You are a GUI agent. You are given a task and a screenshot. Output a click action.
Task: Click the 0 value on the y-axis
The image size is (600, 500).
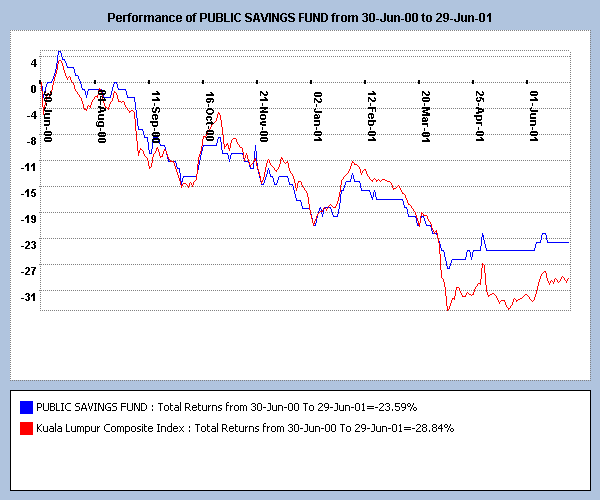pos(34,89)
